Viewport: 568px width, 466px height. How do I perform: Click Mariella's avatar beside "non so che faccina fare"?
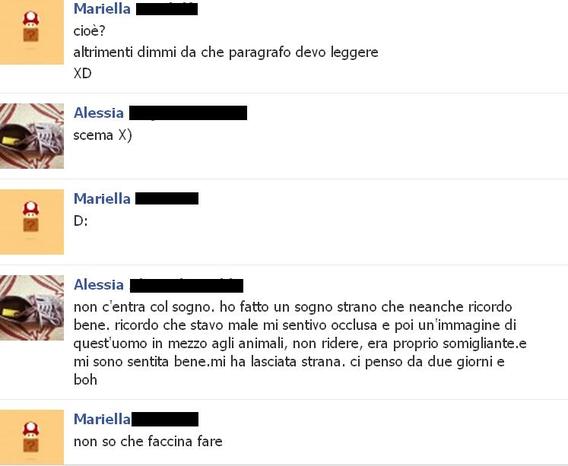coord(32,437)
